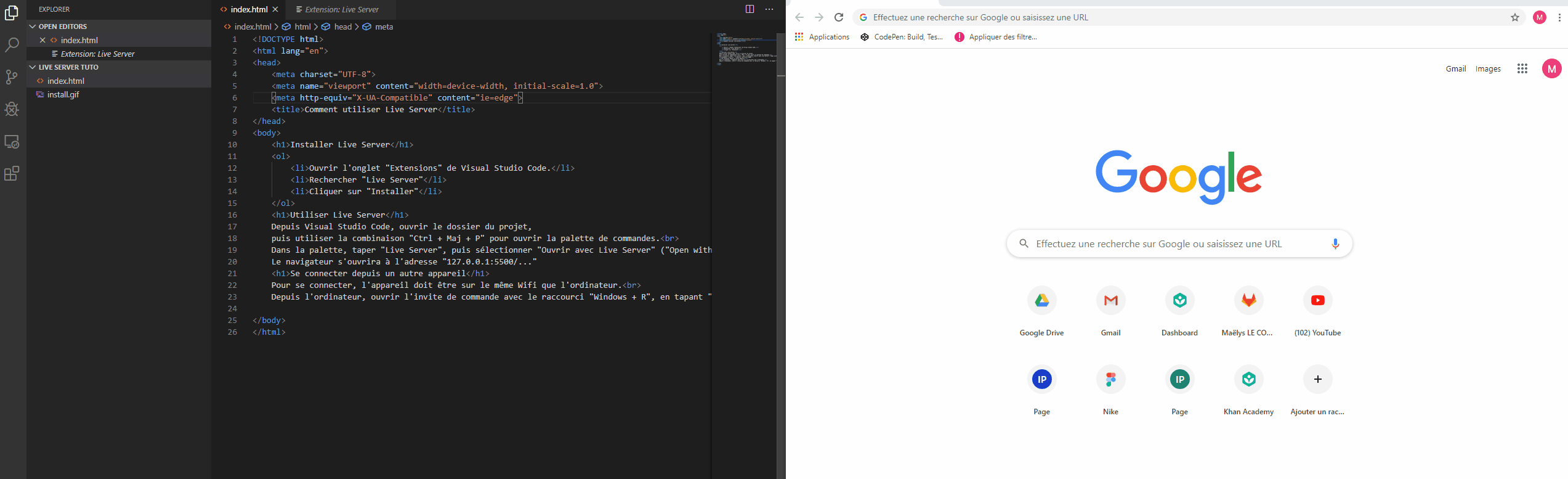The image size is (1568, 479).
Task: Start voice search with the microphone icon
Action: 1335,244
